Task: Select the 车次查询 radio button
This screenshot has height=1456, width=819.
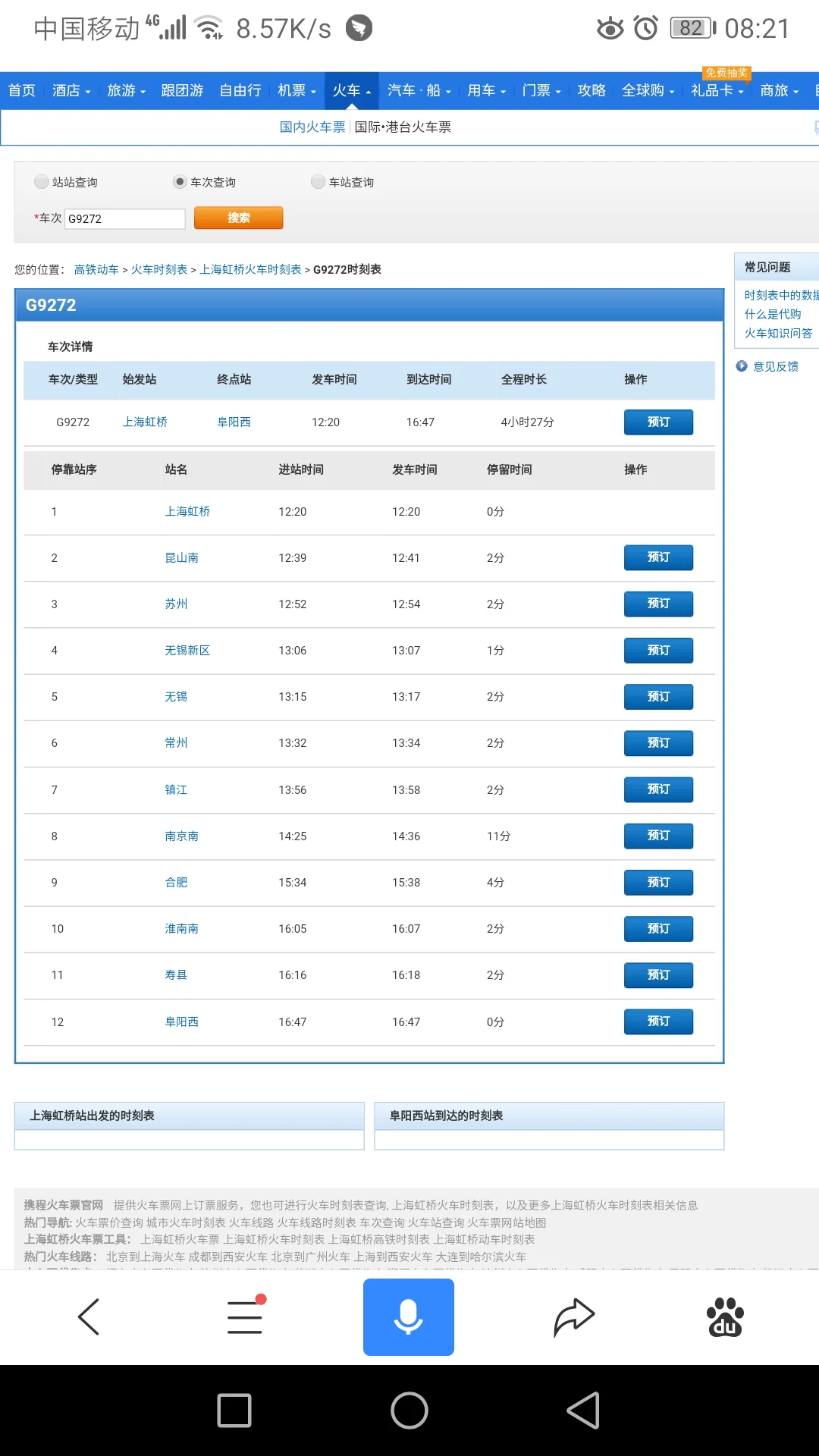Action: pyautogui.click(x=180, y=182)
